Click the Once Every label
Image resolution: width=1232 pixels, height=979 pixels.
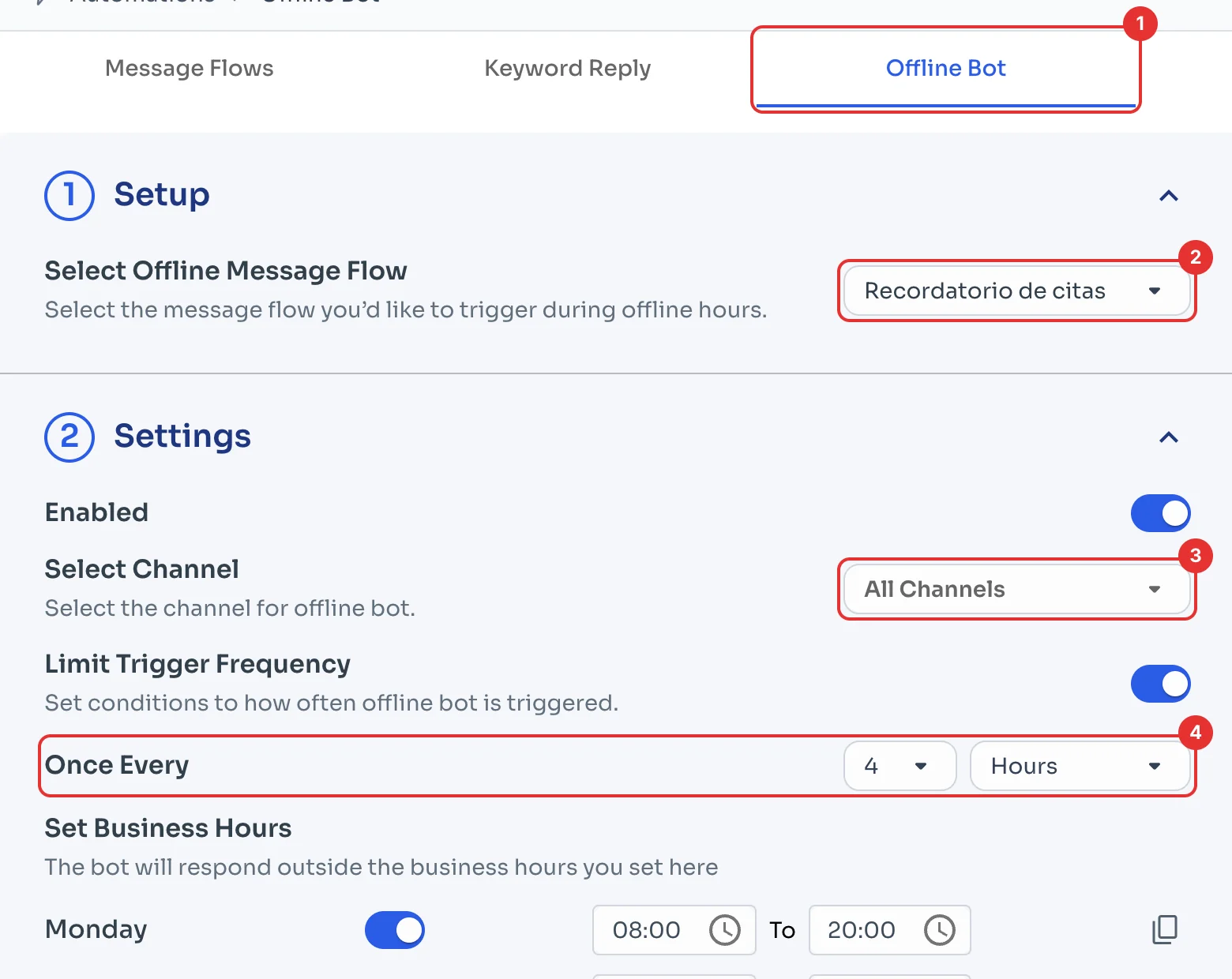pos(117,766)
